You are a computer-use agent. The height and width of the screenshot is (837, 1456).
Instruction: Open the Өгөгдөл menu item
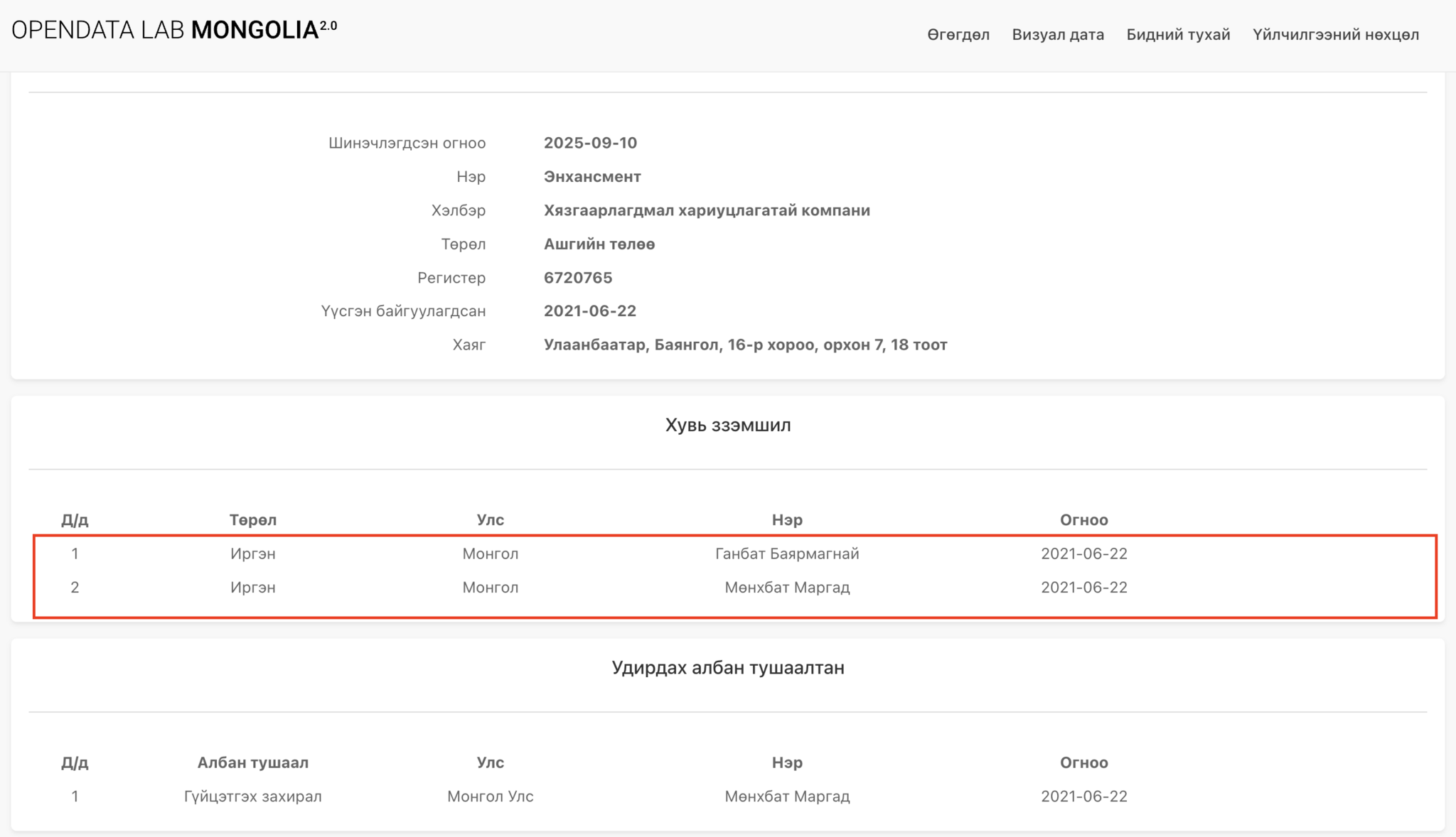(958, 34)
